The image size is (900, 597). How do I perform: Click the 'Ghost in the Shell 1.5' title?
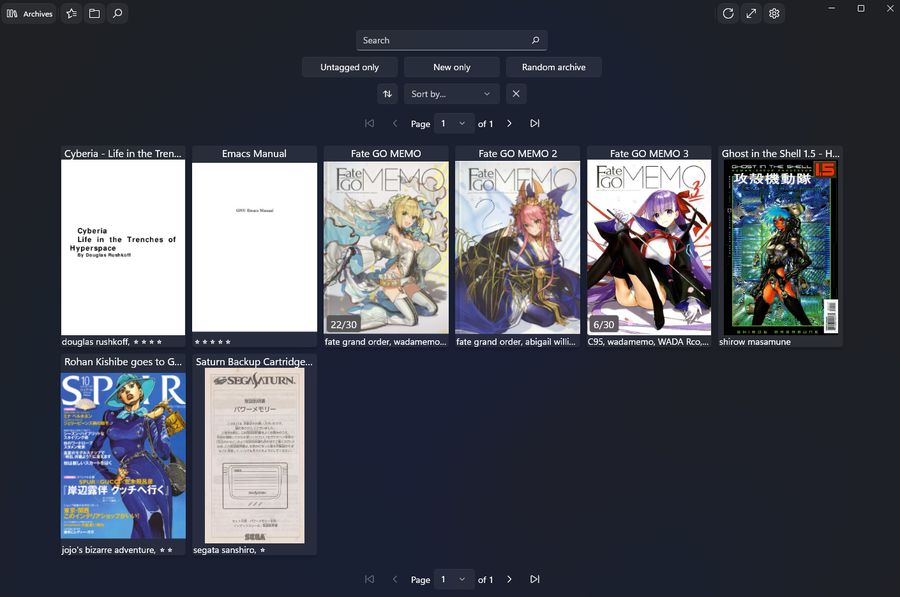coord(780,153)
